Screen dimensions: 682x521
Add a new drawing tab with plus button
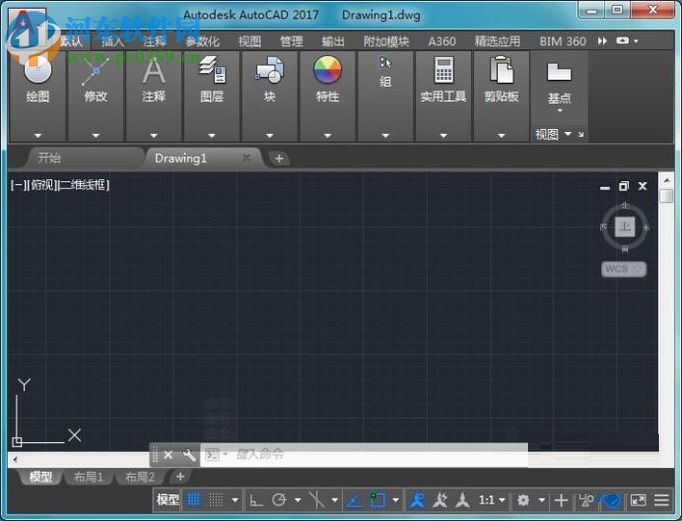point(280,158)
